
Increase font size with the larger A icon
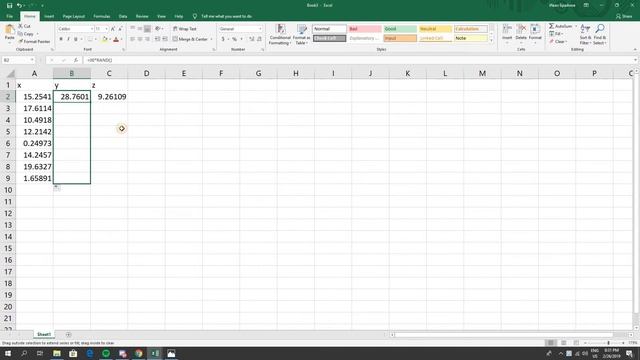pyautogui.click(x=113, y=29)
